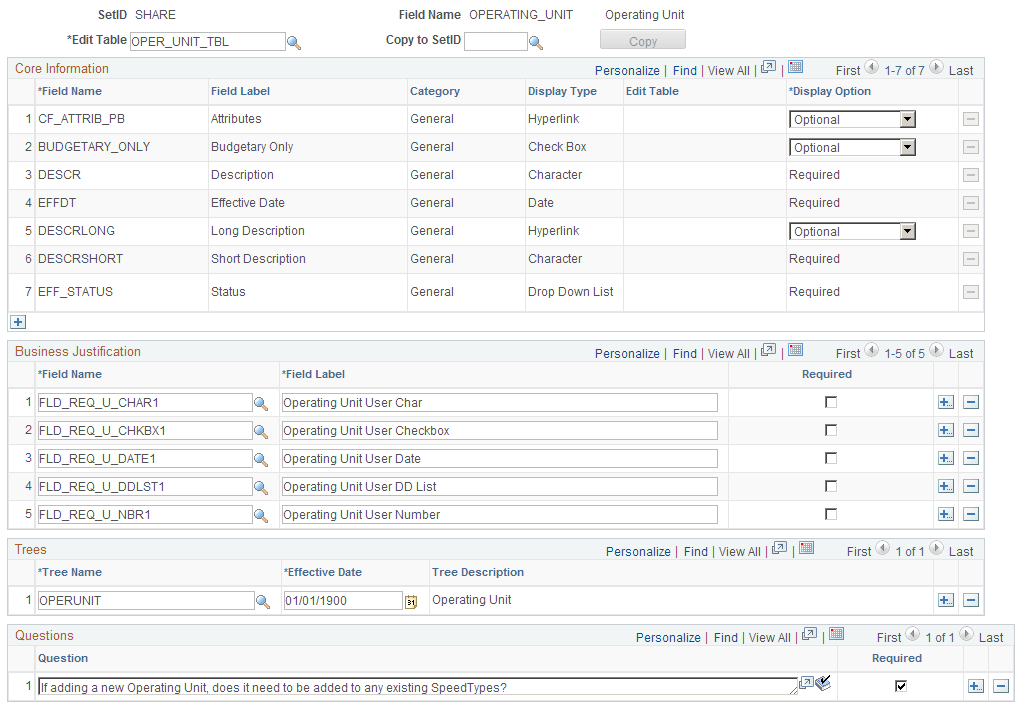1018x709 pixels.
Task: Add row after FLD_REQ_U_CHAR1
Action: coord(946,403)
